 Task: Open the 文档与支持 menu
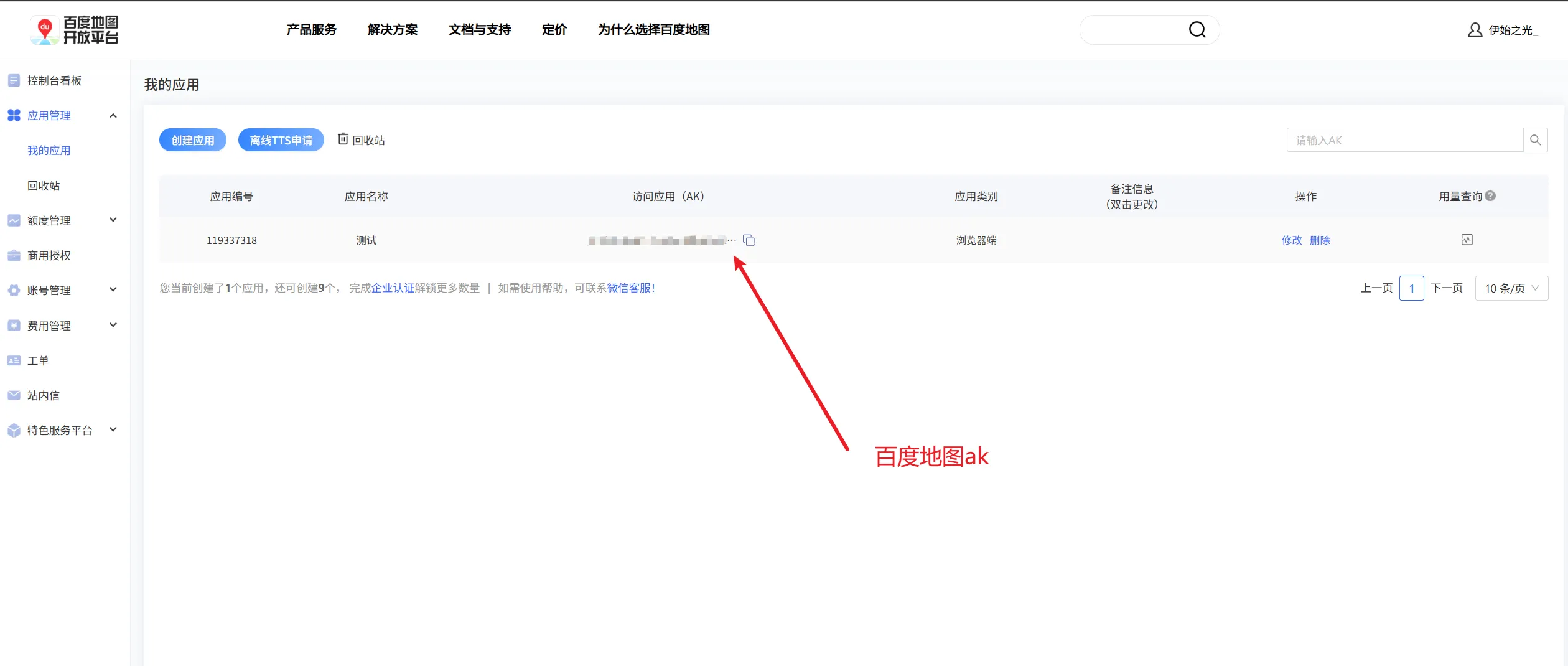(x=480, y=29)
